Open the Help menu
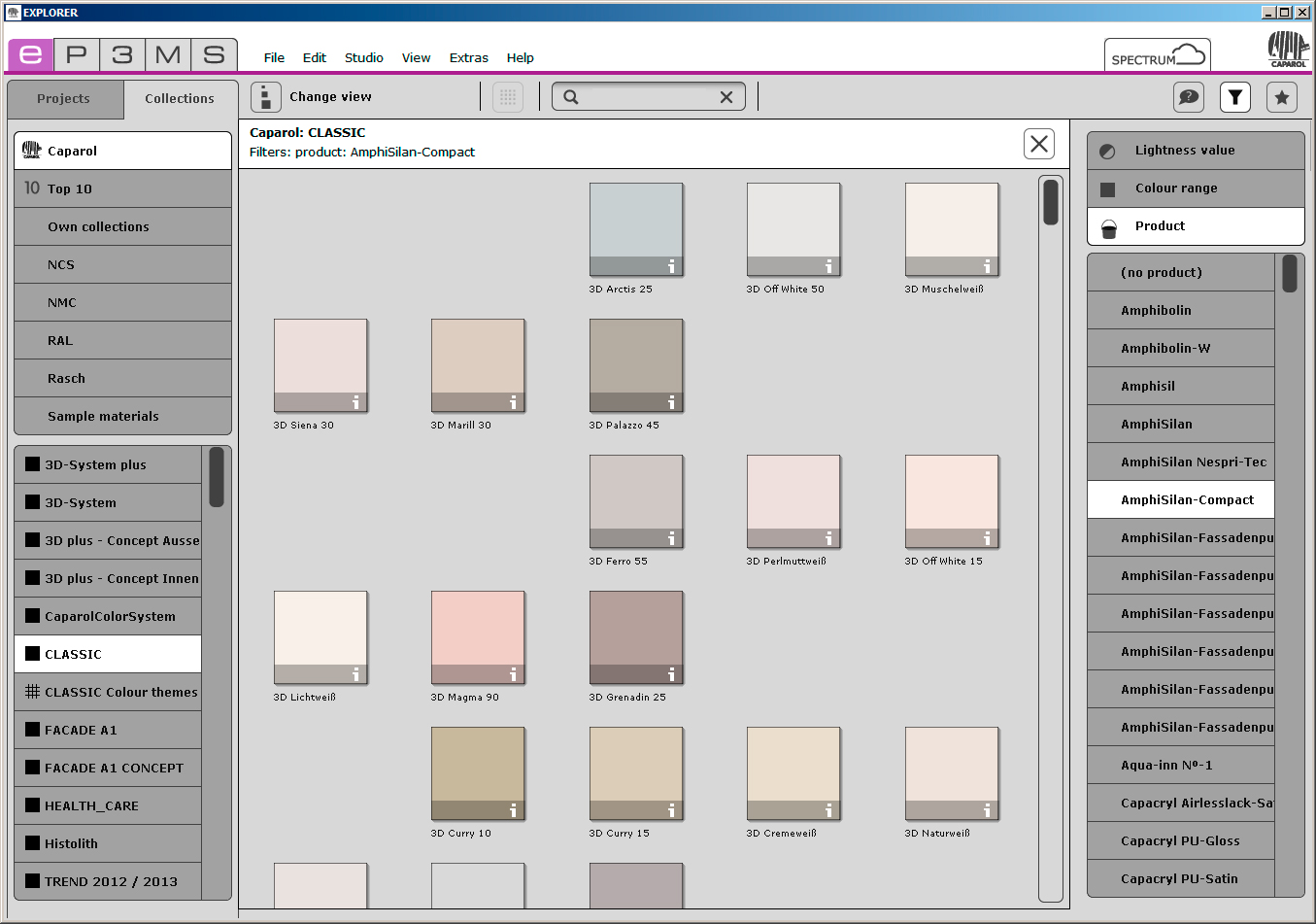 tap(520, 57)
